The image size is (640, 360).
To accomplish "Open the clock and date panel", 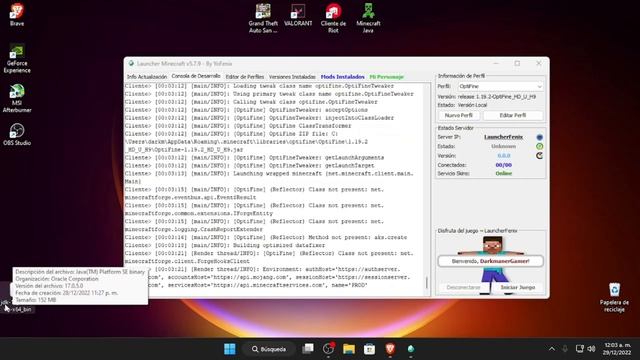I will (x=617, y=349).
